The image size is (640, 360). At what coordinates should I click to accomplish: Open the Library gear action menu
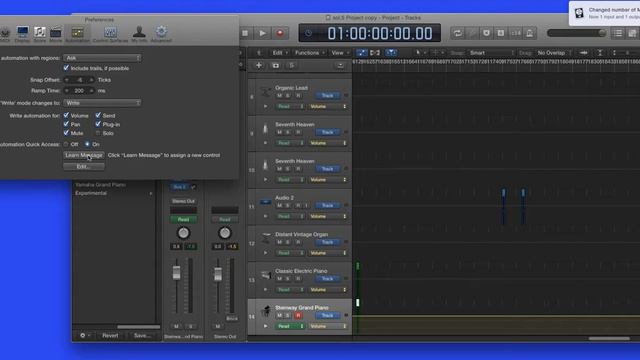pos(84,336)
